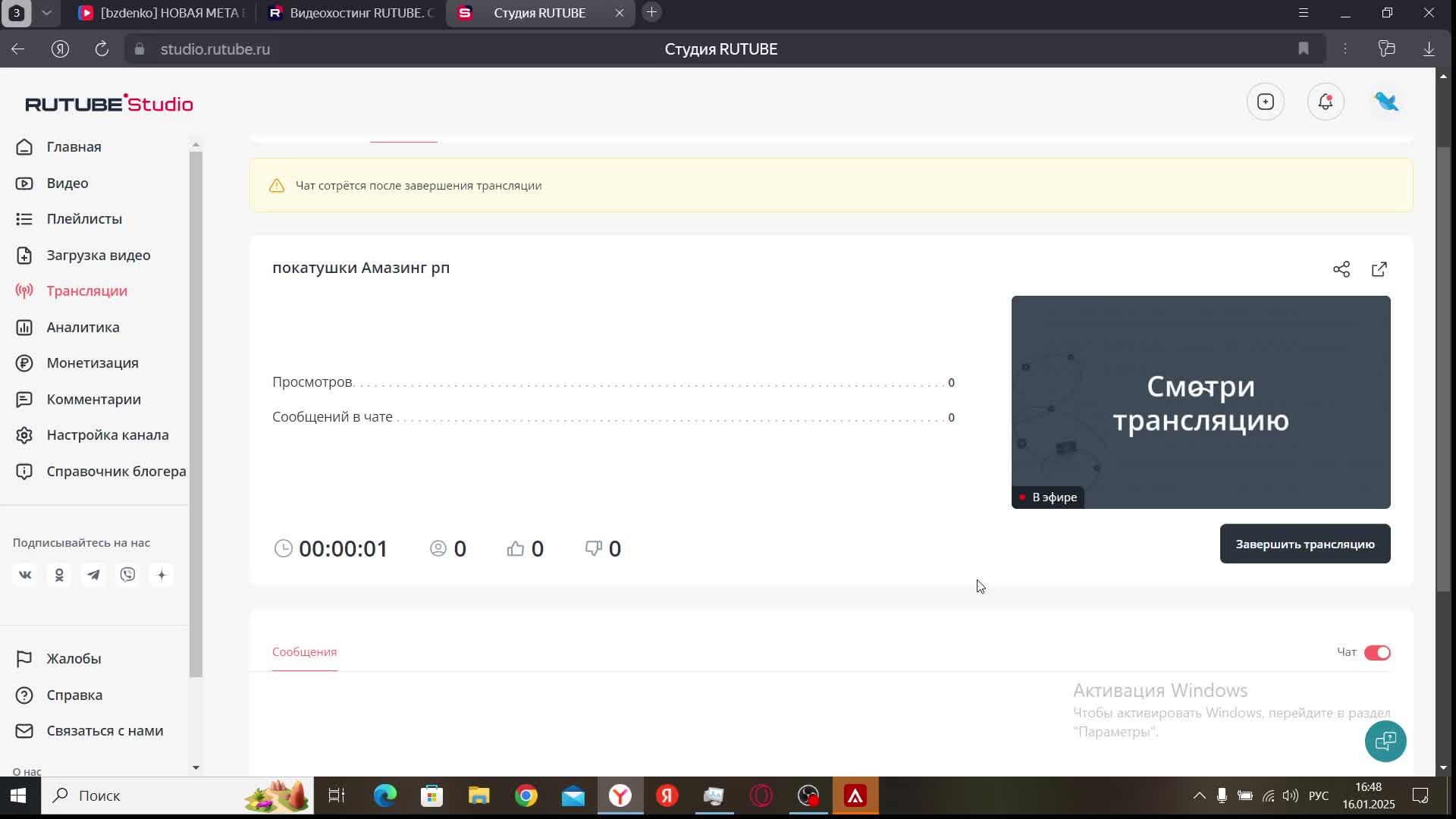This screenshot has height=819, width=1456.
Task: Open the profile avatar menu
Action: [x=1386, y=102]
